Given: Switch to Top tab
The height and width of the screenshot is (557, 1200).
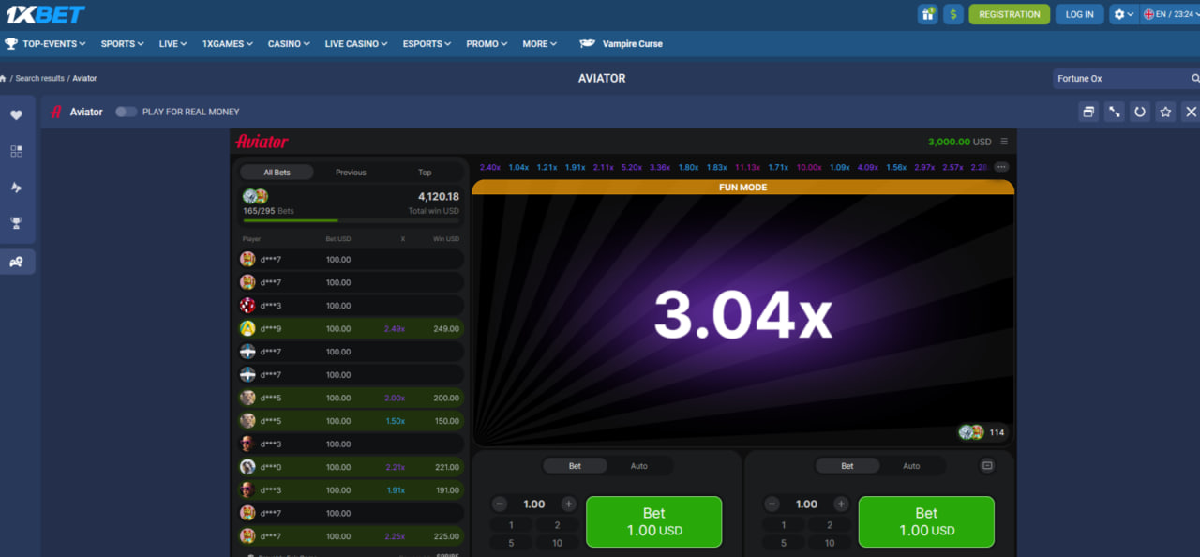Looking at the screenshot, I should (425, 172).
